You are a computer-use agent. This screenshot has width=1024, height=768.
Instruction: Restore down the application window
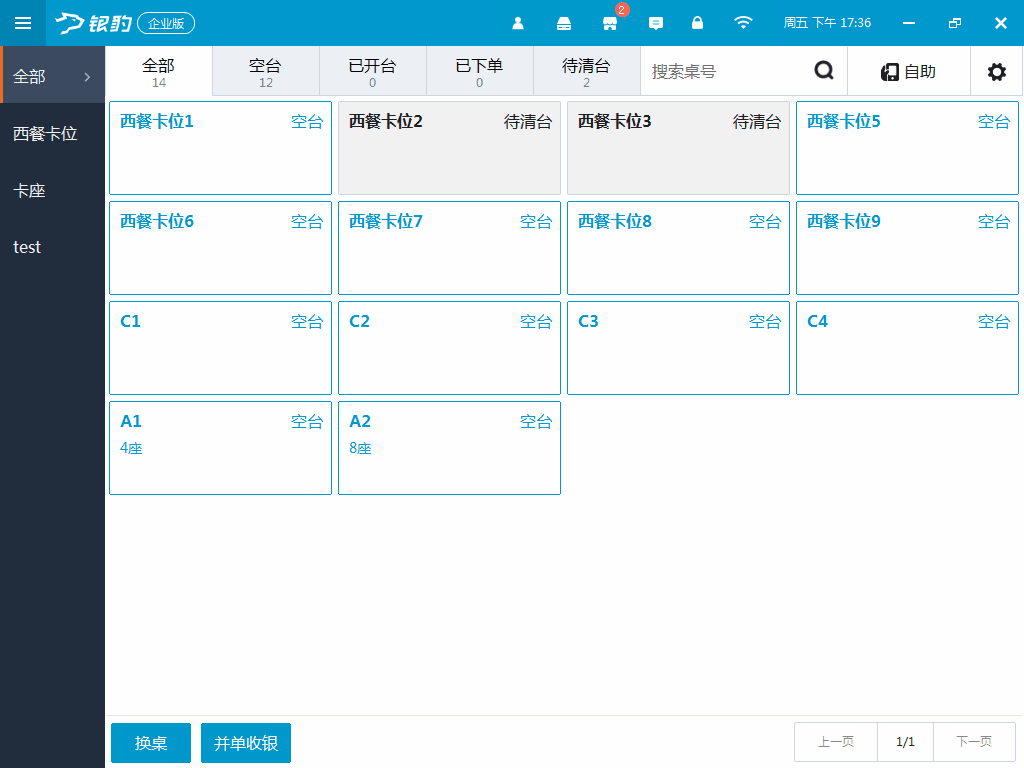pyautogui.click(x=955, y=23)
